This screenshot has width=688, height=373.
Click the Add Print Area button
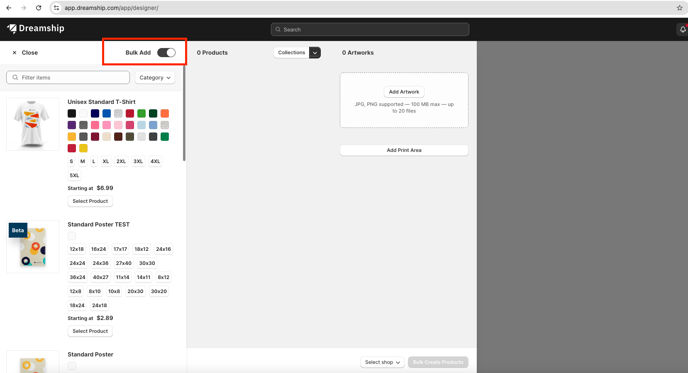404,150
